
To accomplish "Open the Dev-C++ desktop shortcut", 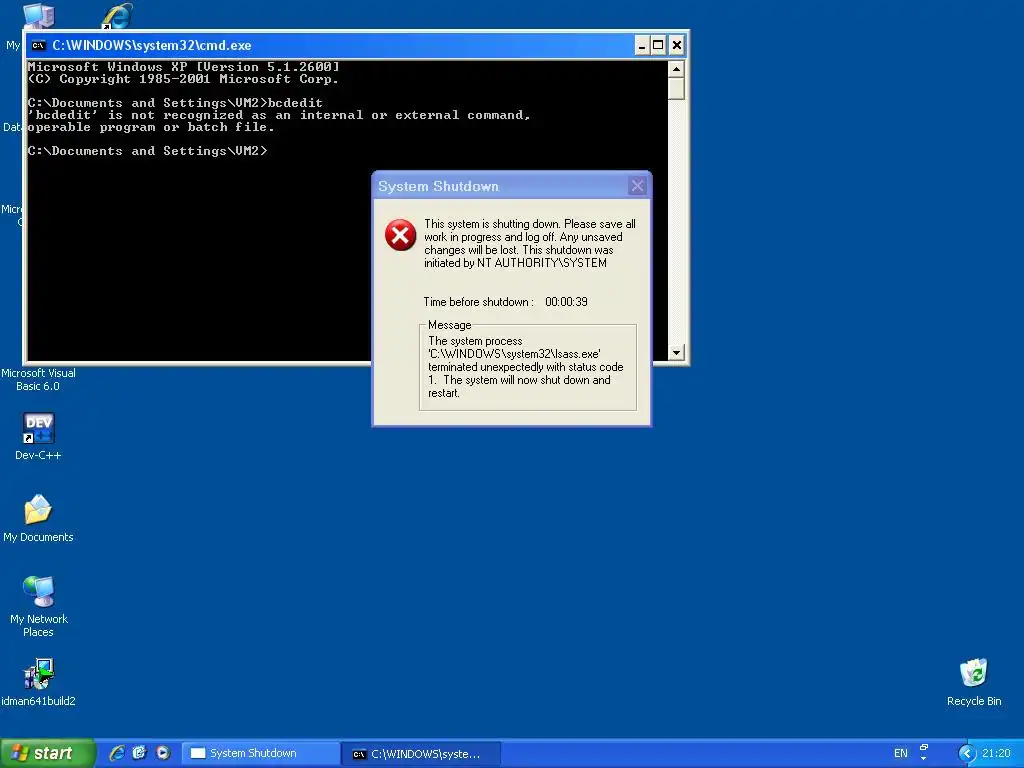I will tap(39, 429).
